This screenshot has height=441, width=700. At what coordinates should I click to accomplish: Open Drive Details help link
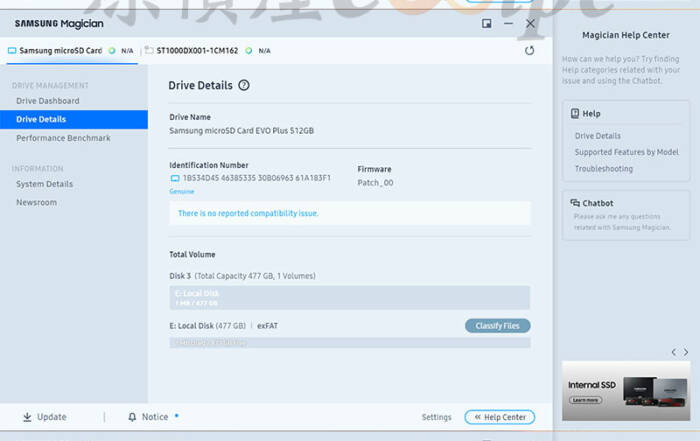pos(597,136)
